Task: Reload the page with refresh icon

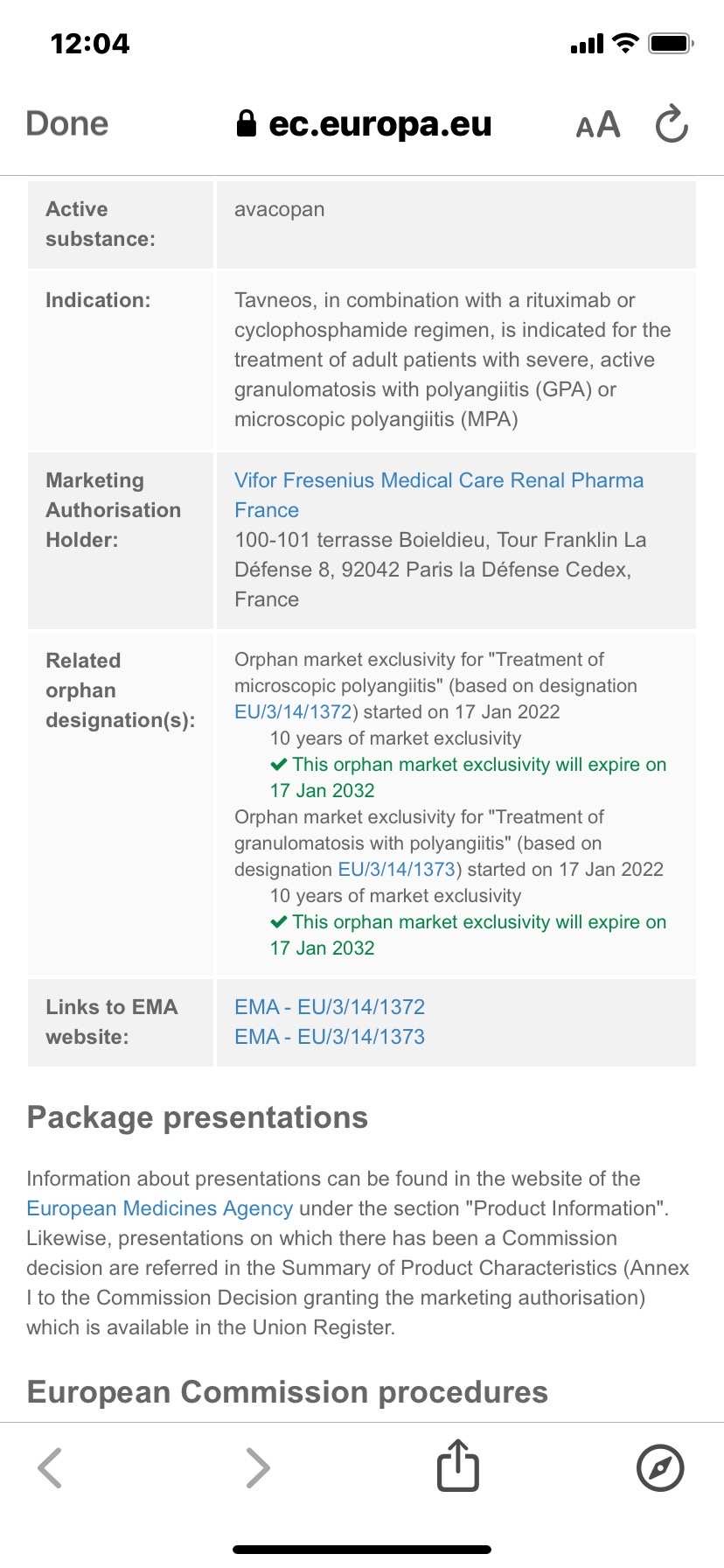Action: pyautogui.click(x=672, y=123)
